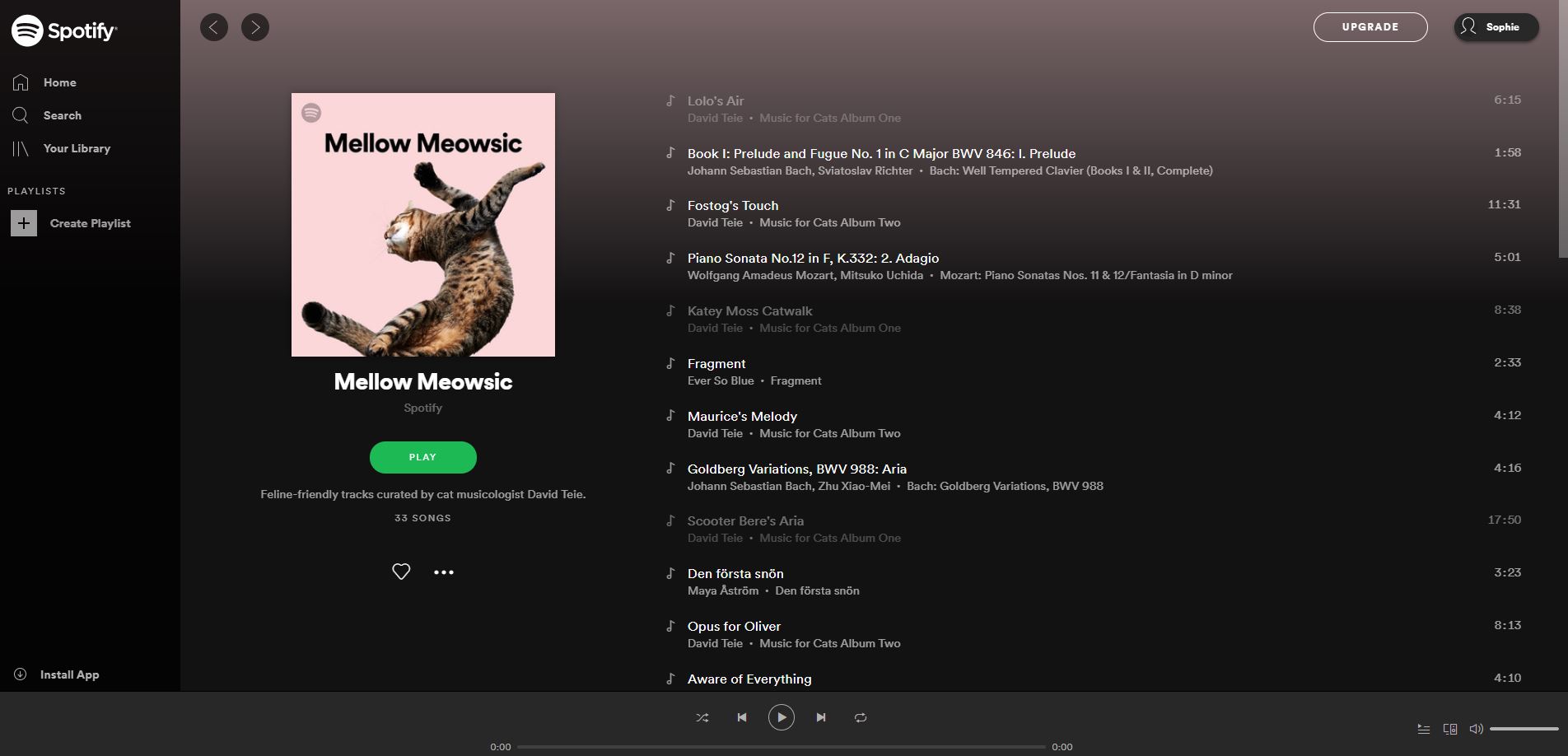
Task: Skip to next track
Action: (x=821, y=718)
